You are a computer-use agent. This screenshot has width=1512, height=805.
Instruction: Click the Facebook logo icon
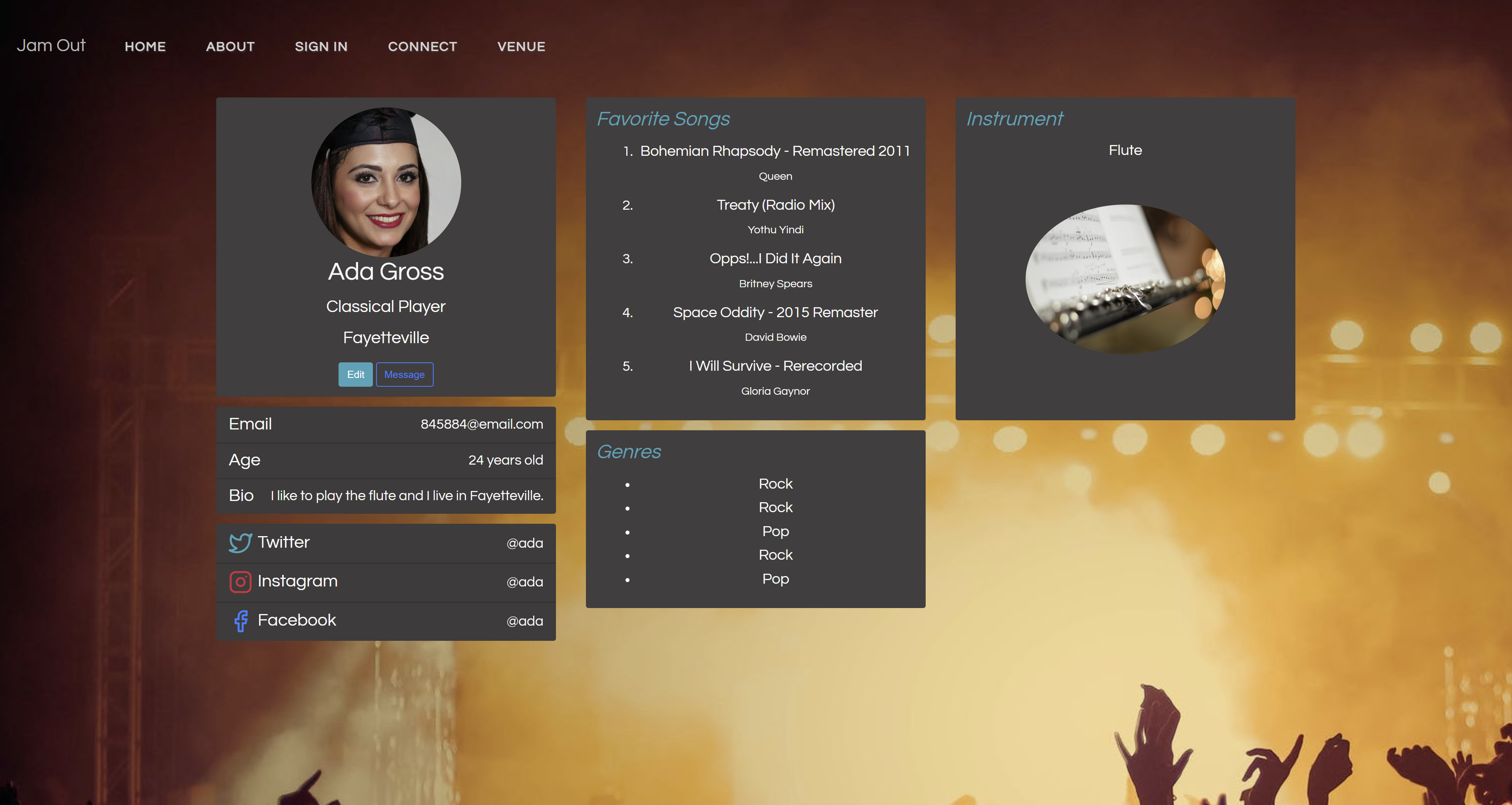(241, 621)
